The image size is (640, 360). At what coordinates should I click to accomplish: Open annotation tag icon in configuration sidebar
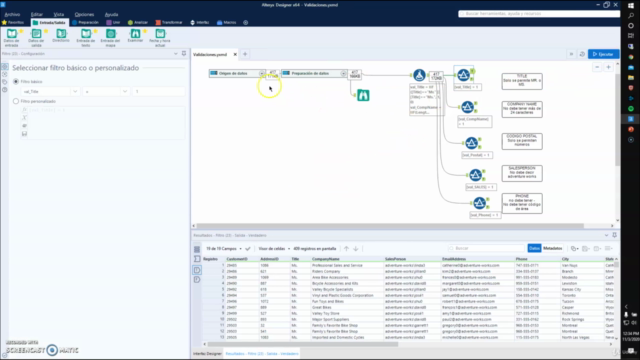point(4,82)
